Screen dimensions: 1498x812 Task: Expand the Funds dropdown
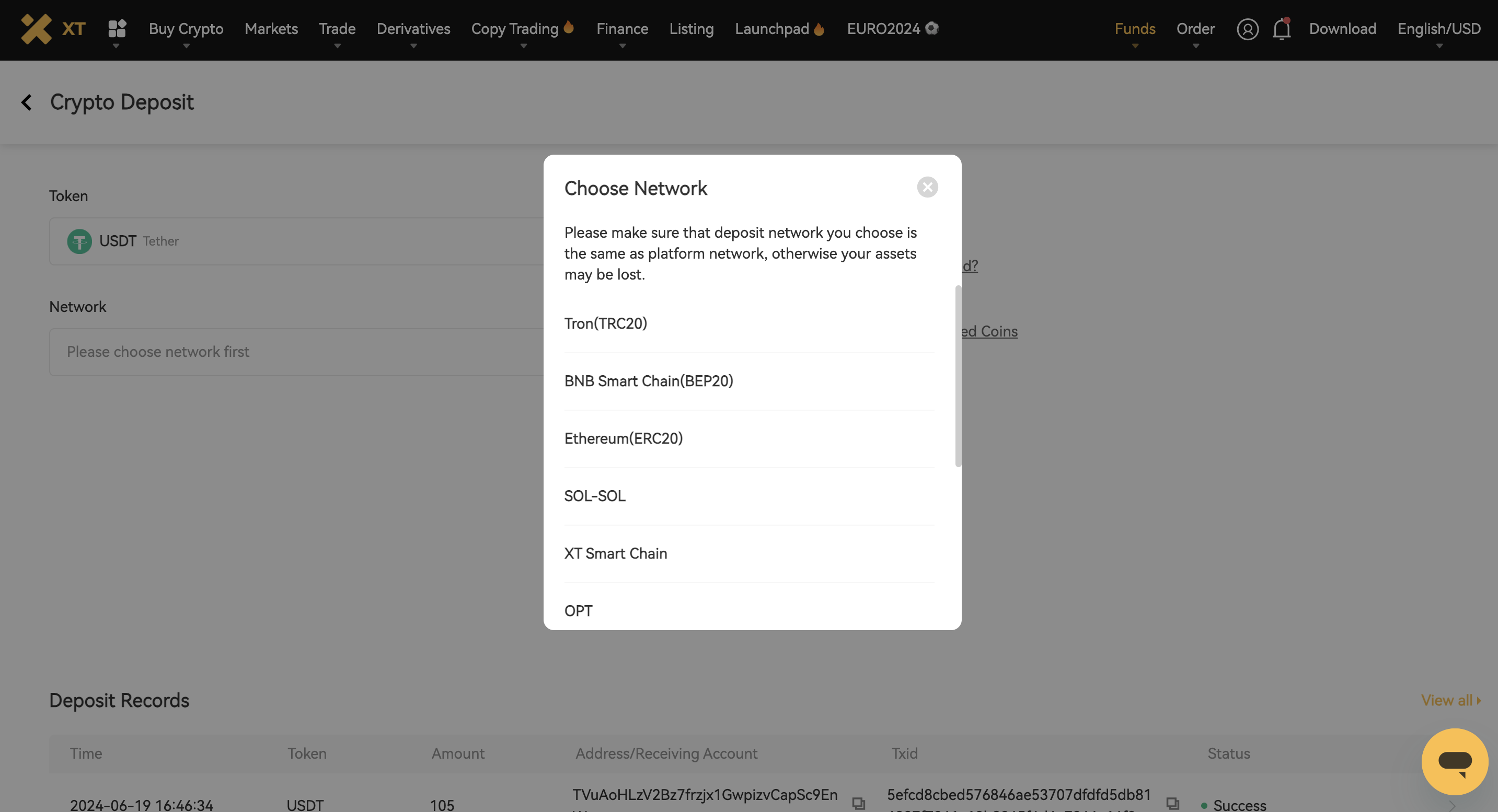click(1134, 29)
